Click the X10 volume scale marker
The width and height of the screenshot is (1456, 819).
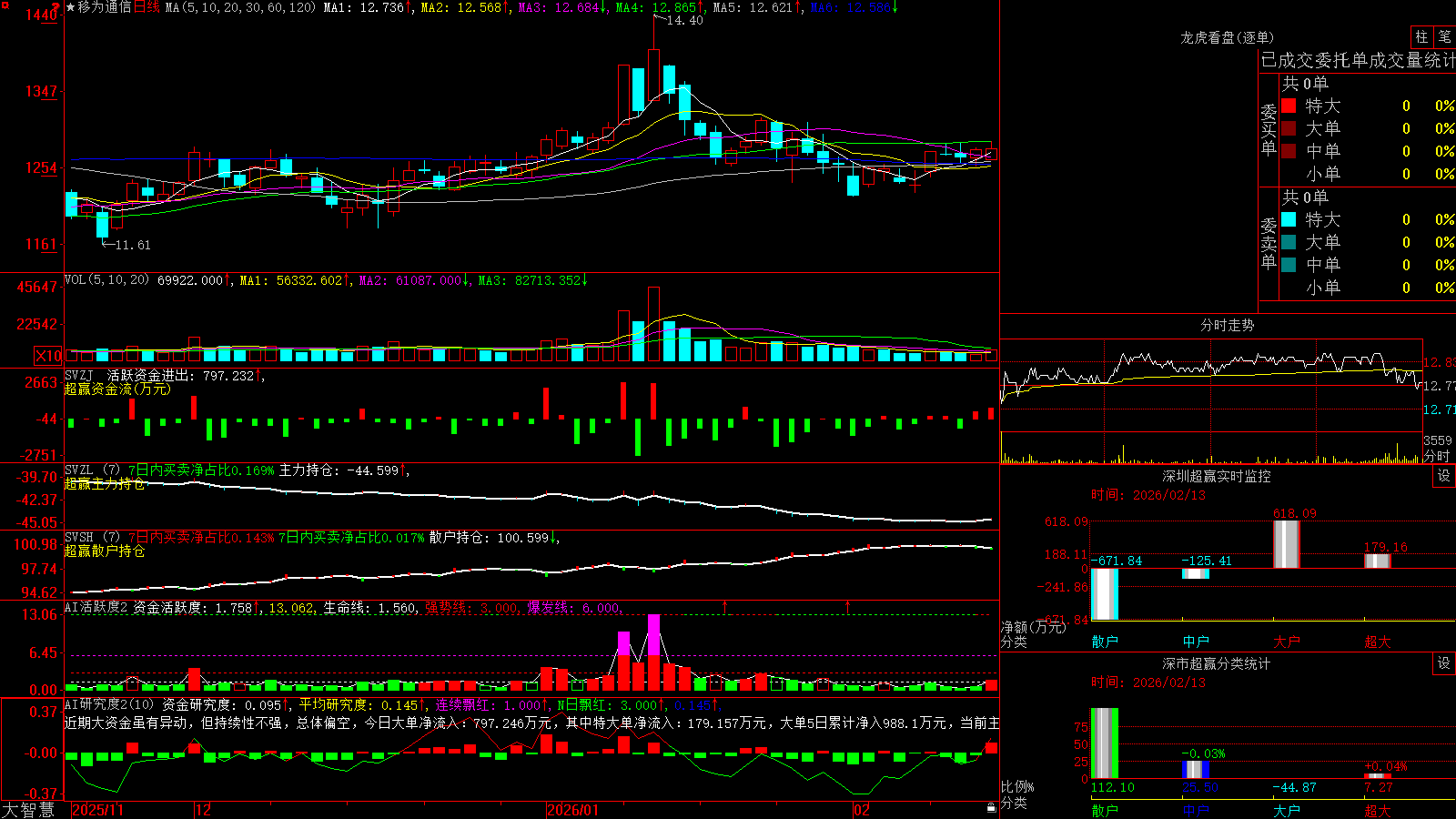point(48,356)
